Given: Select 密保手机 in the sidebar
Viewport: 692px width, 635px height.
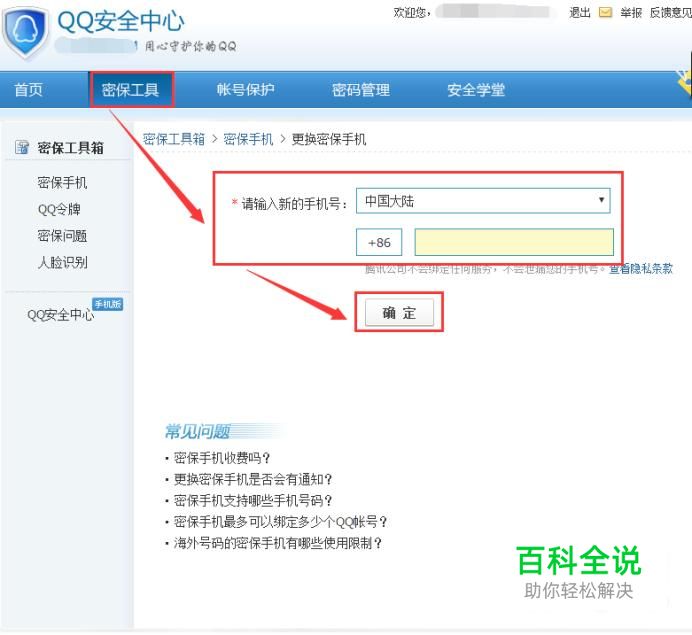Looking at the screenshot, I should pos(62,182).
